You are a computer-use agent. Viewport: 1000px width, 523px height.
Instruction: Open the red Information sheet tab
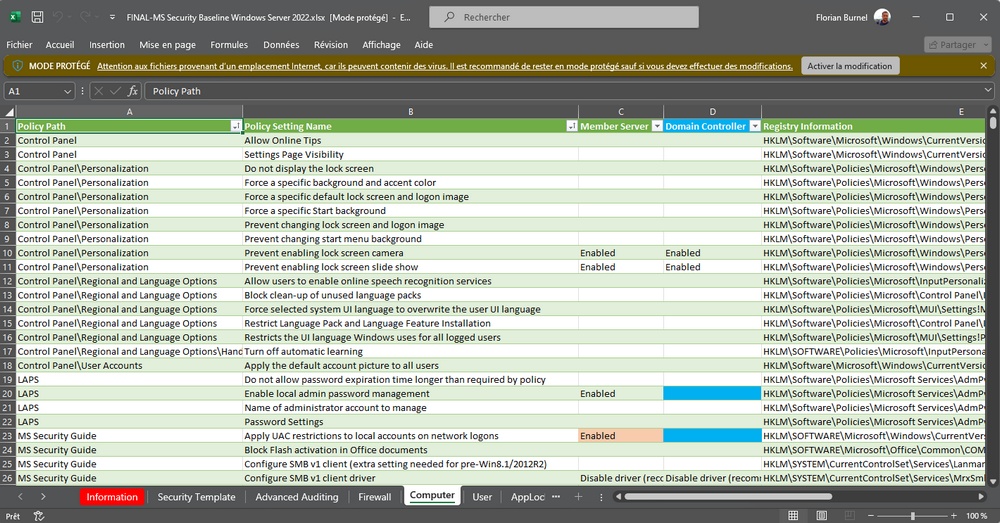point(112,497)
